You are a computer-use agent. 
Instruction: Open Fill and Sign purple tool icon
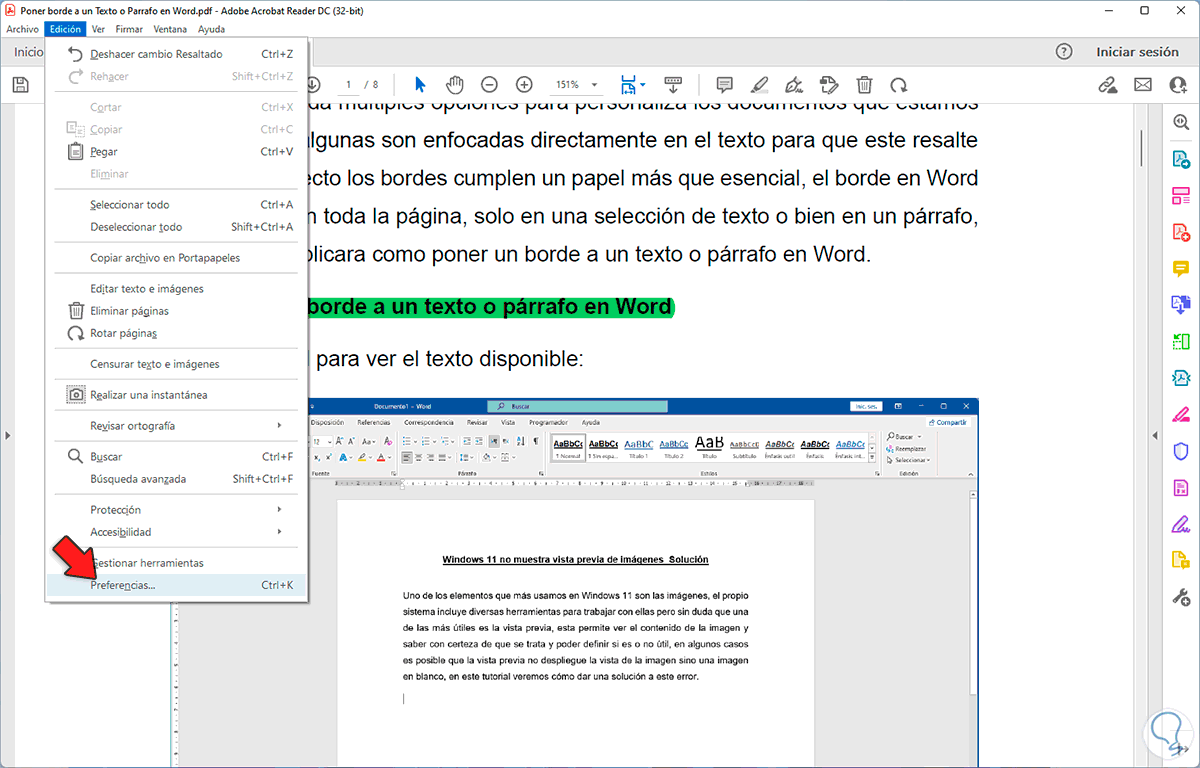tap(1181, 524)
